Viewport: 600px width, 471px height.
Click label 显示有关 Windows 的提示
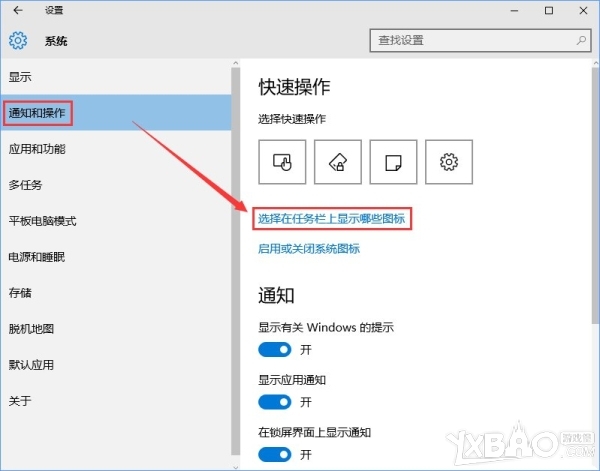pyautogui.click(x=326, y=328)
